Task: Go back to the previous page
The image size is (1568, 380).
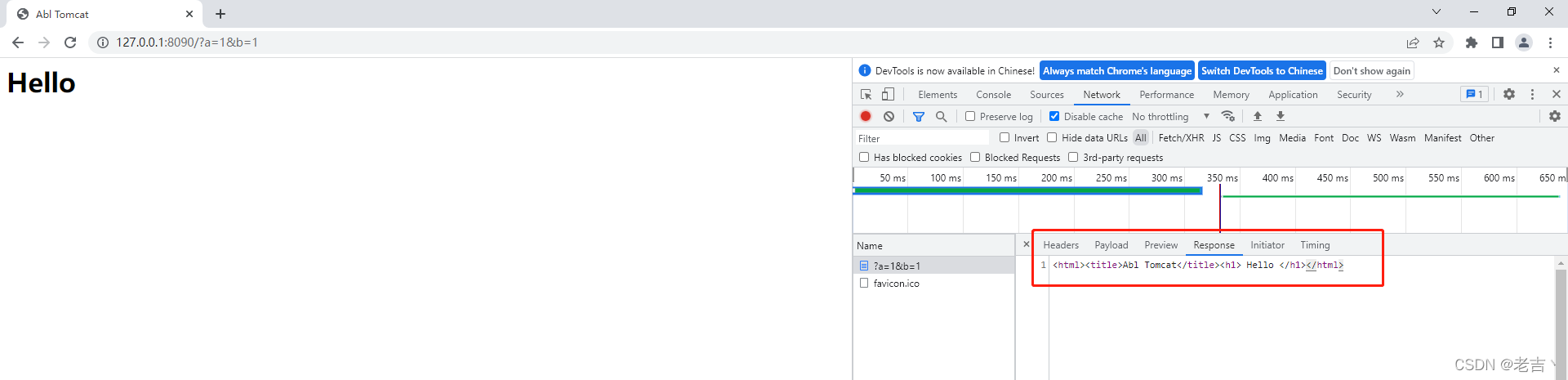Action: [18, 42]
